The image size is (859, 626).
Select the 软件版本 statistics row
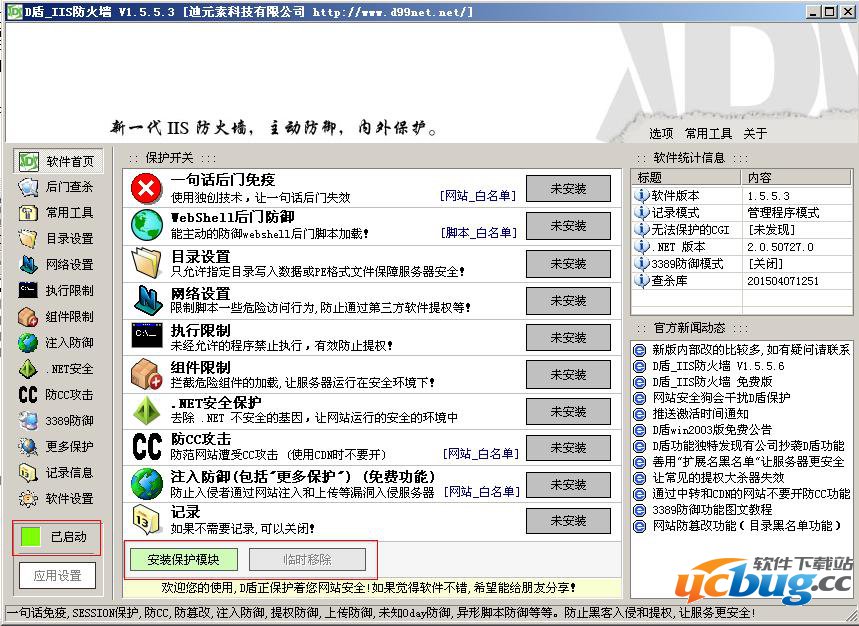click(x=742, y=196)
